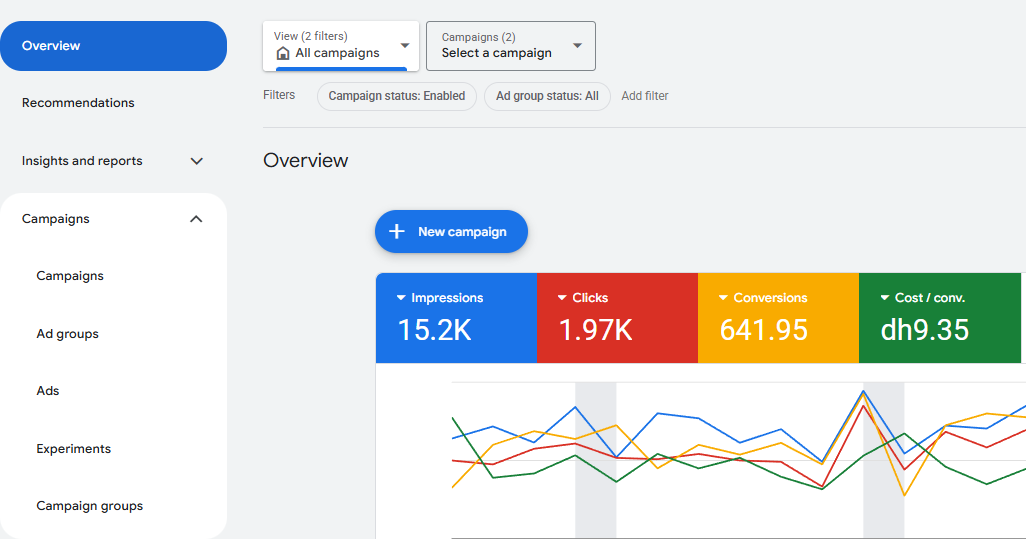Click the home icon in All campaigns view
This screenshot has height=539, width=1026.
[283, 53]
